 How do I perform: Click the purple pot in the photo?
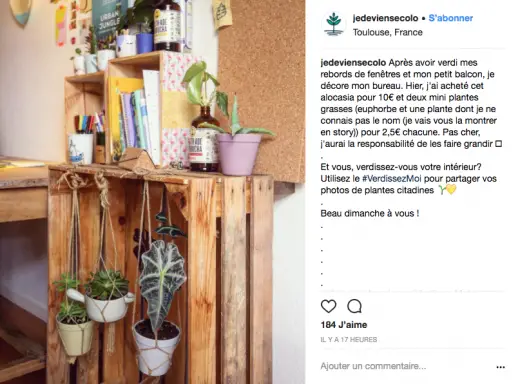click(238, 154)
